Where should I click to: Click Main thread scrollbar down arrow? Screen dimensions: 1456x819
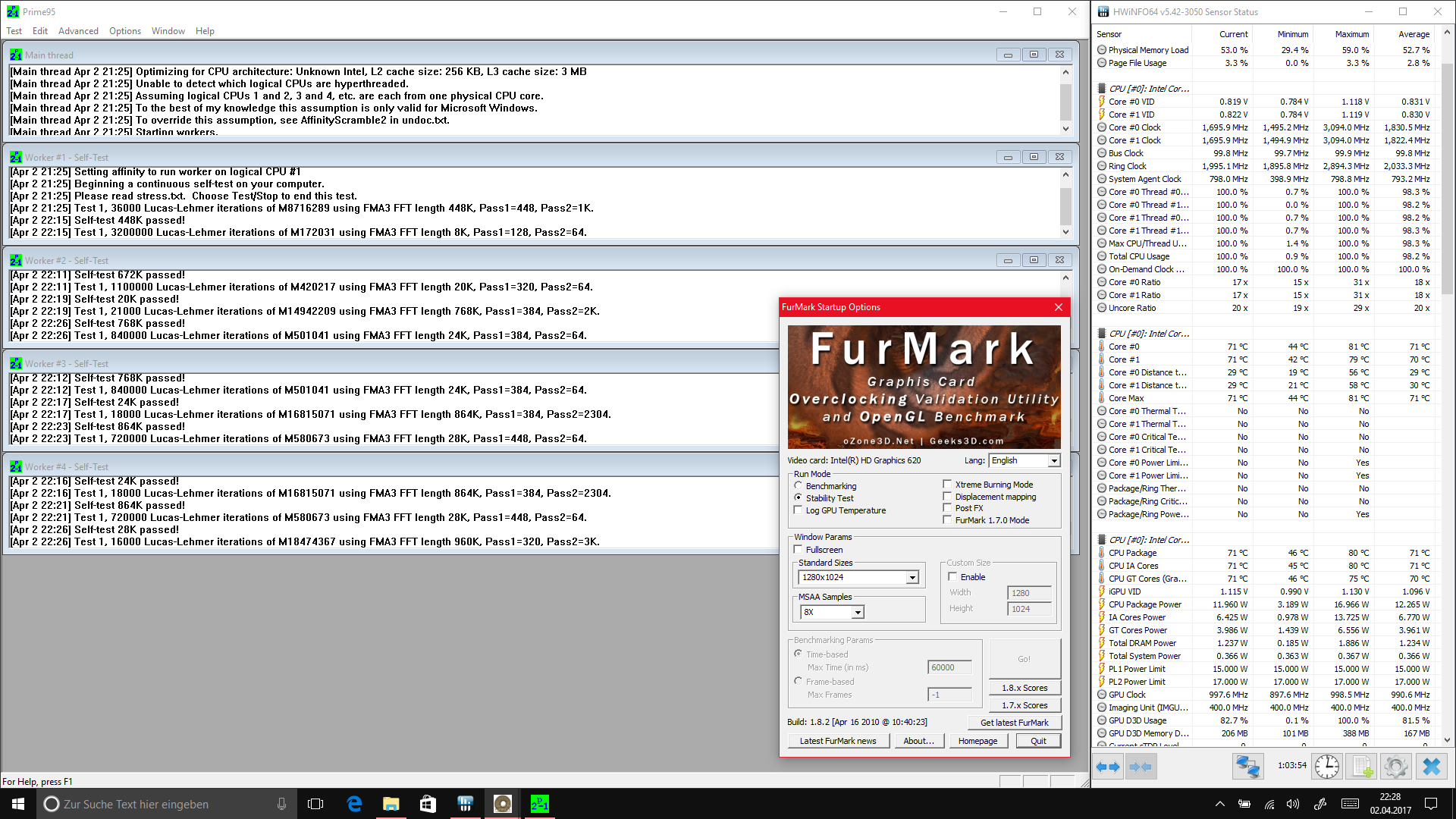[1065, 129]
